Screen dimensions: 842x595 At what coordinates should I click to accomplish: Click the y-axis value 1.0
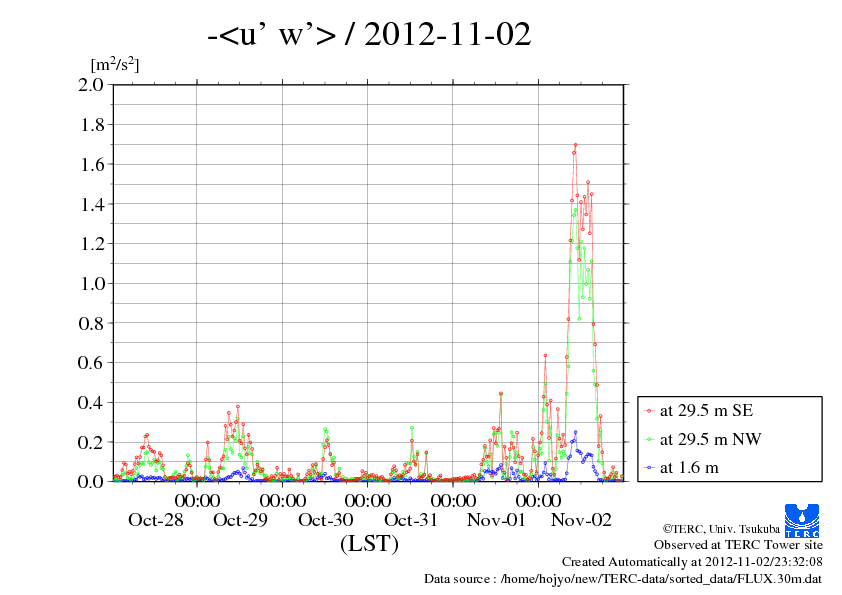92,284
